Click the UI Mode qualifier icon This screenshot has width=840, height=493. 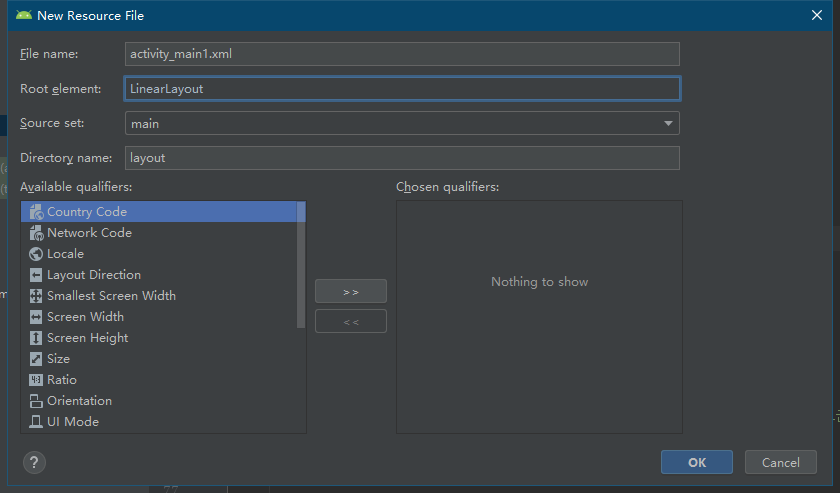[36, 422]
